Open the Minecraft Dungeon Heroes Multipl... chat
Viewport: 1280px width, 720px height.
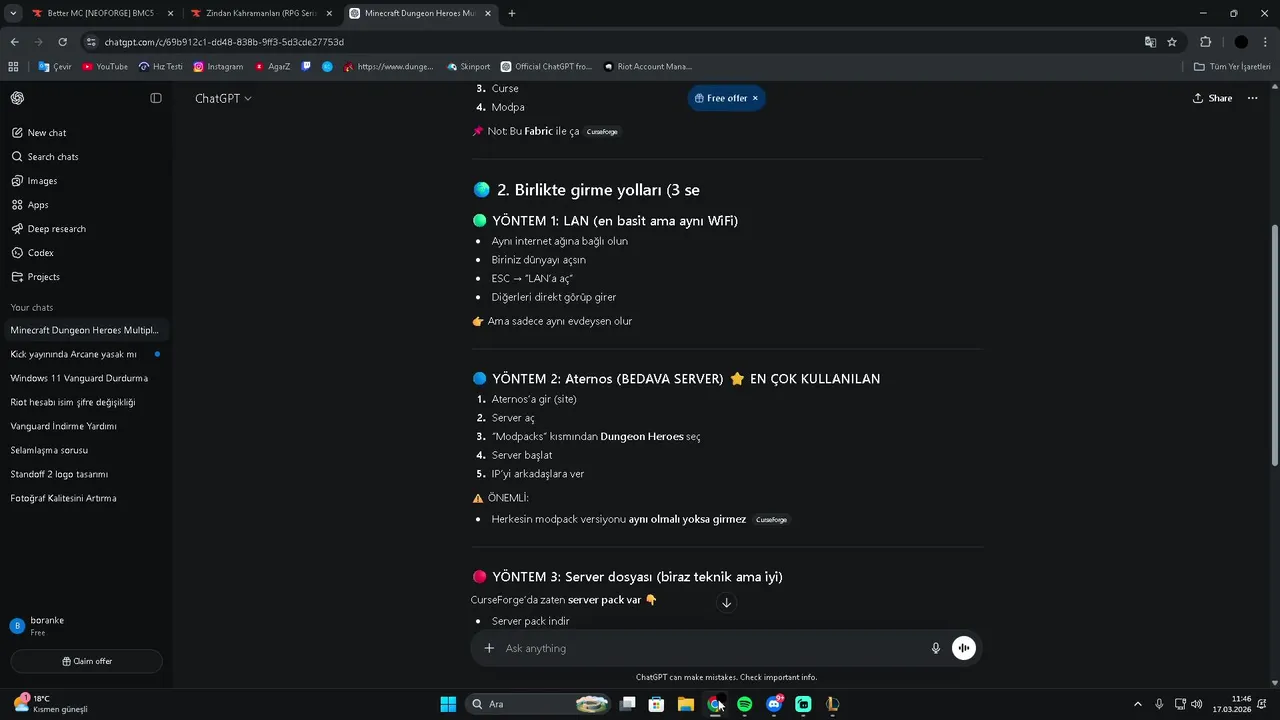pyautogui.click(x=85, y=330)
